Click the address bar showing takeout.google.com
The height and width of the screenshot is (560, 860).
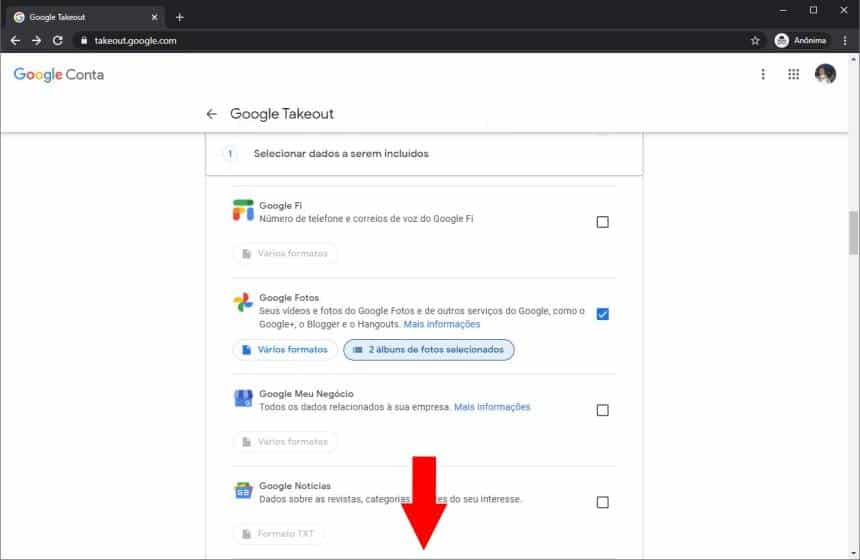coord(135,41)
